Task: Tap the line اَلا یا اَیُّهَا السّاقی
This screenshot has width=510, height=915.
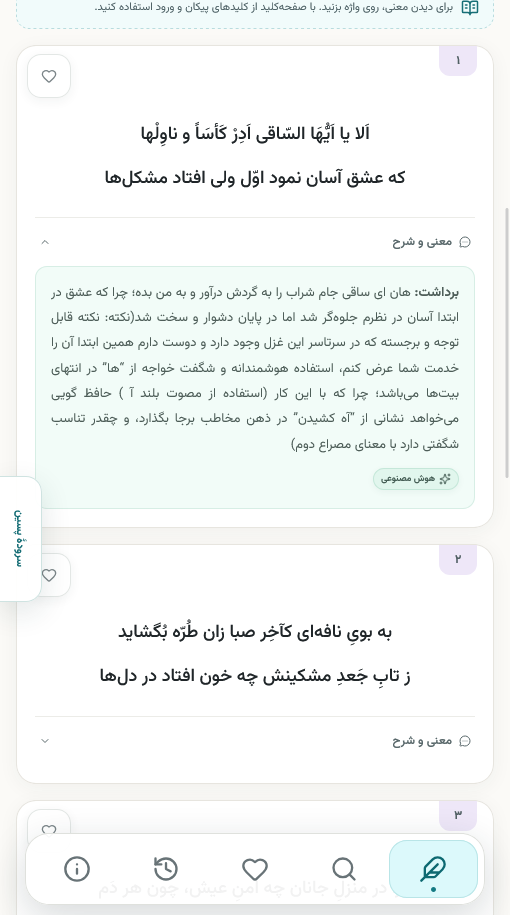Action: click(x=255, y=134)
